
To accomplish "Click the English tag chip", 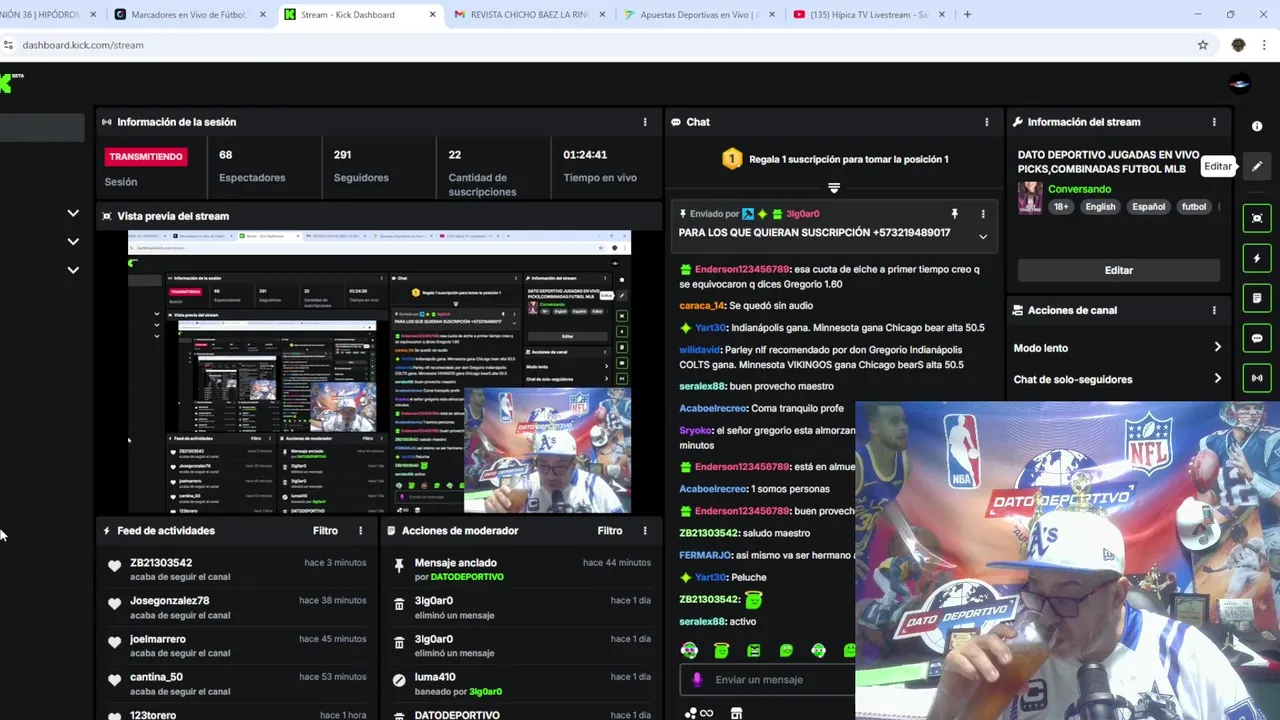I will pyautogui.click(x=1100, y=207).
